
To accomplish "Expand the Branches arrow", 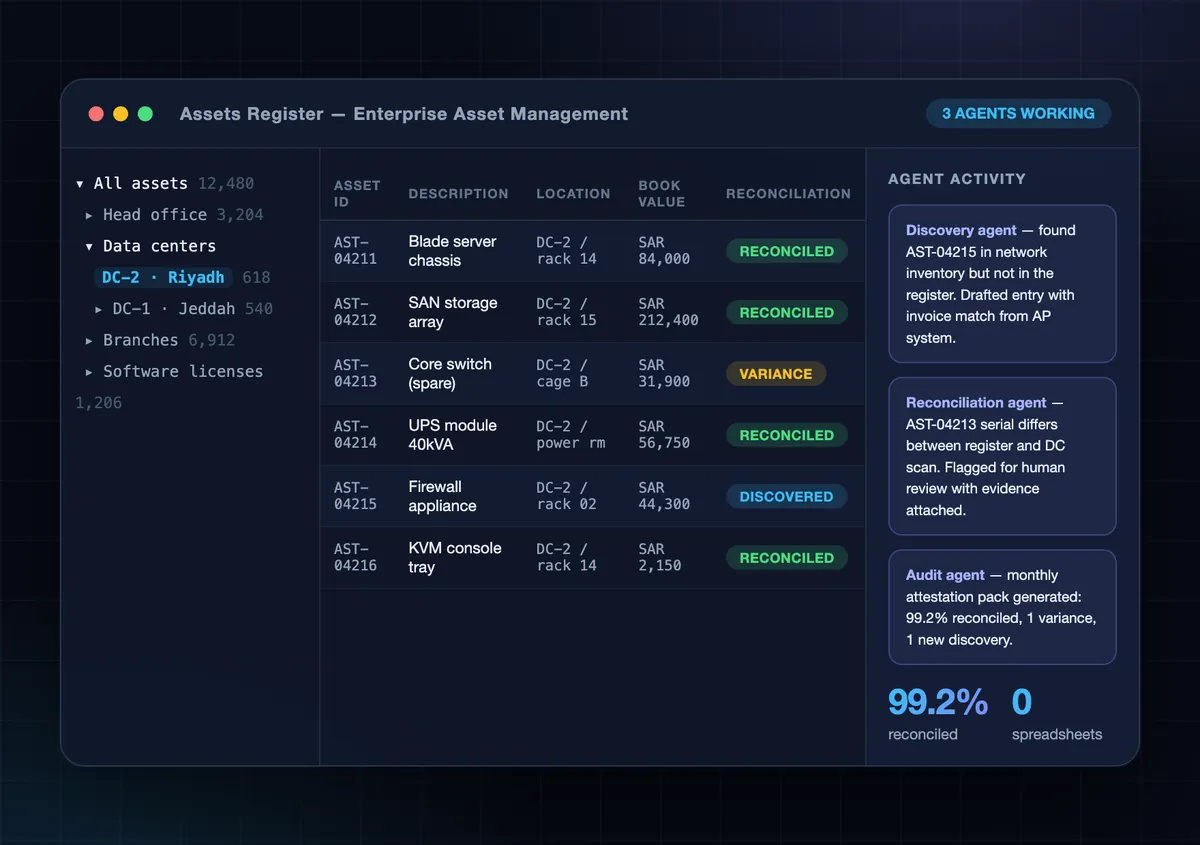I will 89,340.
